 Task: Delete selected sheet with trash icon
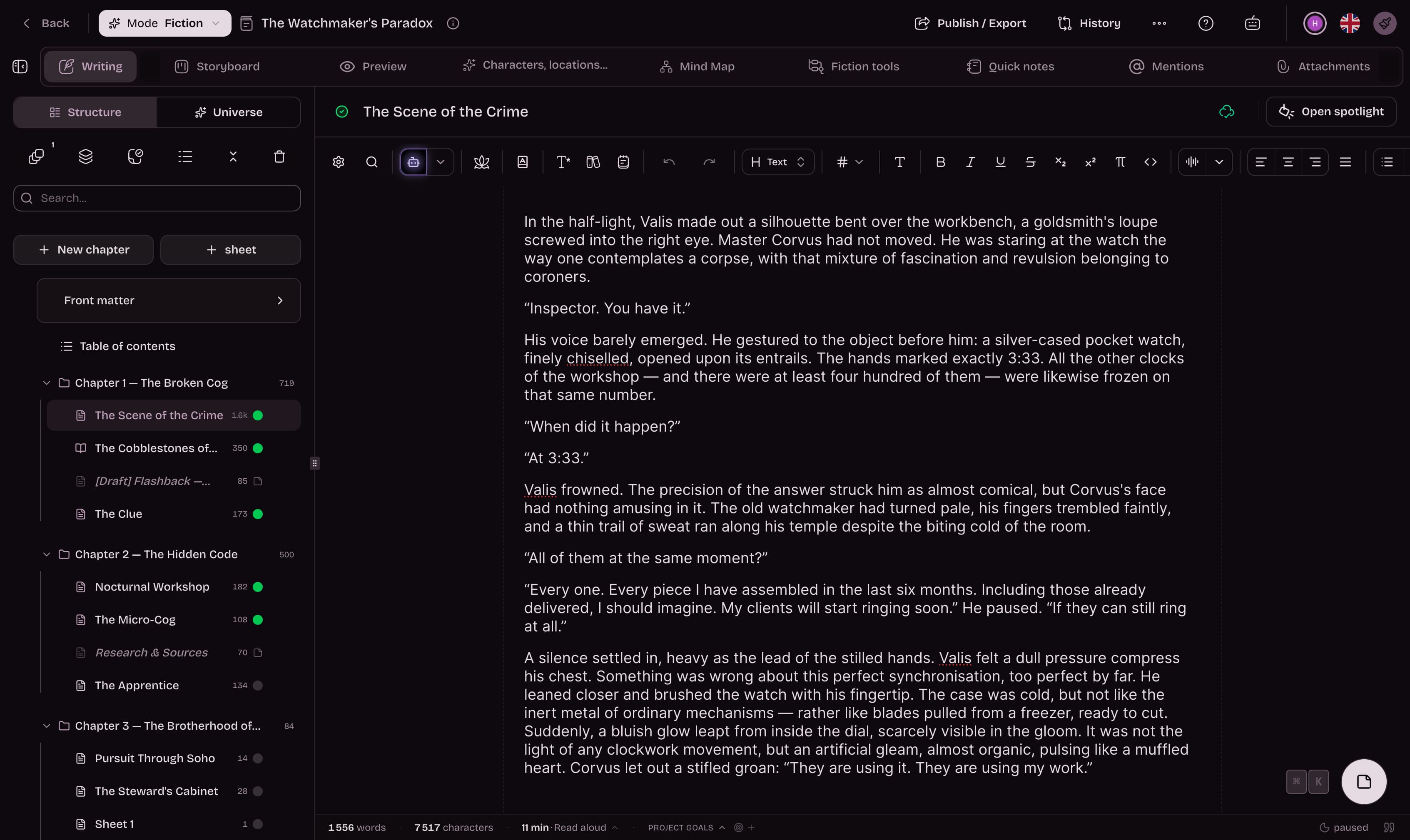(x=279, y=157)
